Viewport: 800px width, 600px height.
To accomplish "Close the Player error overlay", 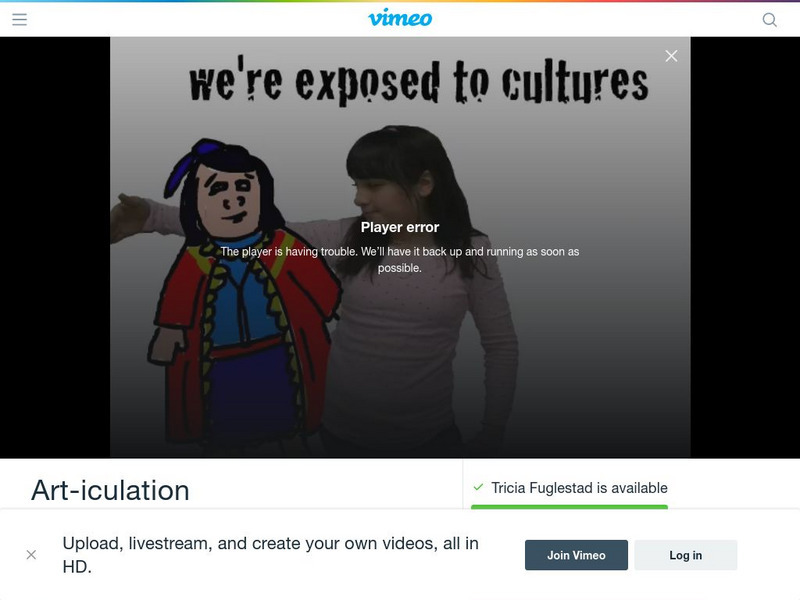I will coord(671,56).
